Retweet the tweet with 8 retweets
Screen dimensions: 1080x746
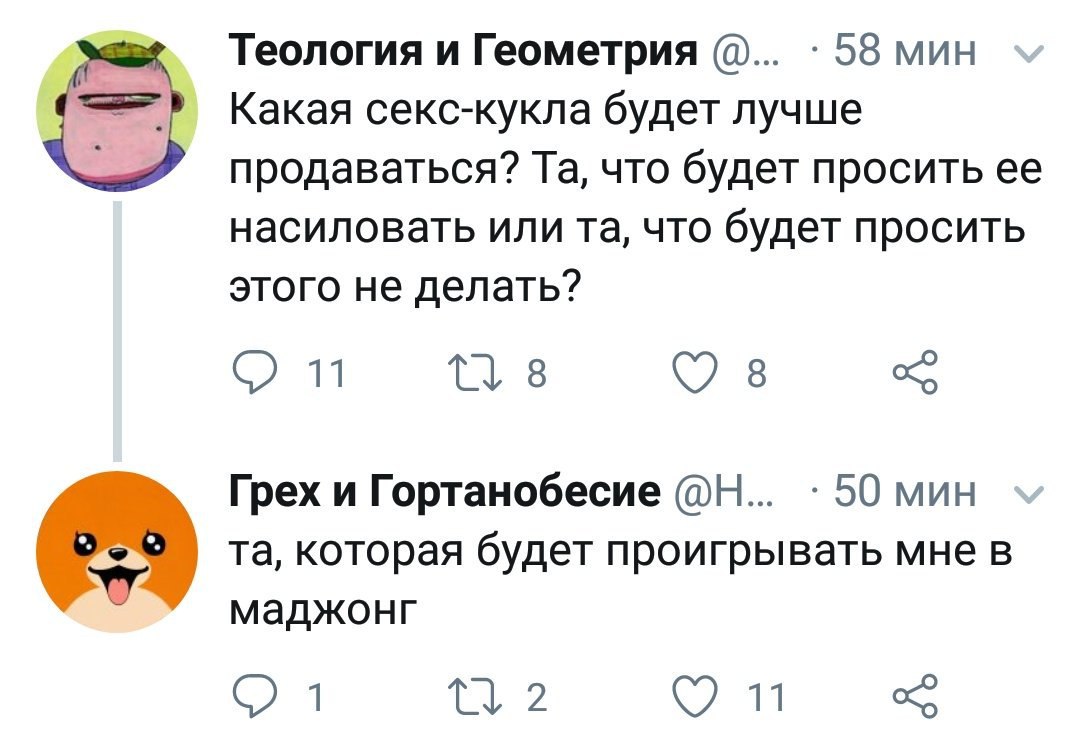(x=494, y=376)
